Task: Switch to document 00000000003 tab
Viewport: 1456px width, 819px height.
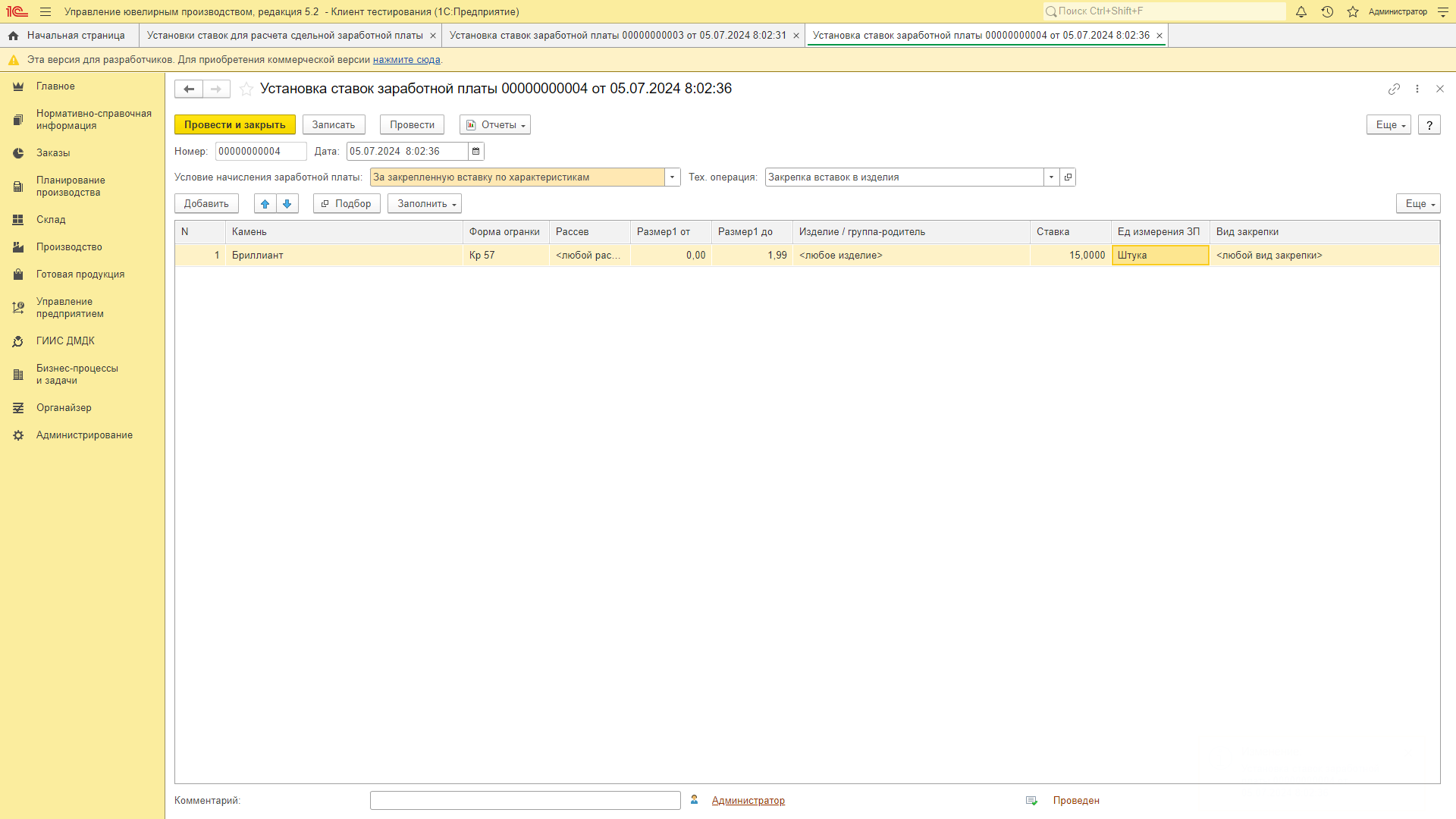Action: [617, 36]
